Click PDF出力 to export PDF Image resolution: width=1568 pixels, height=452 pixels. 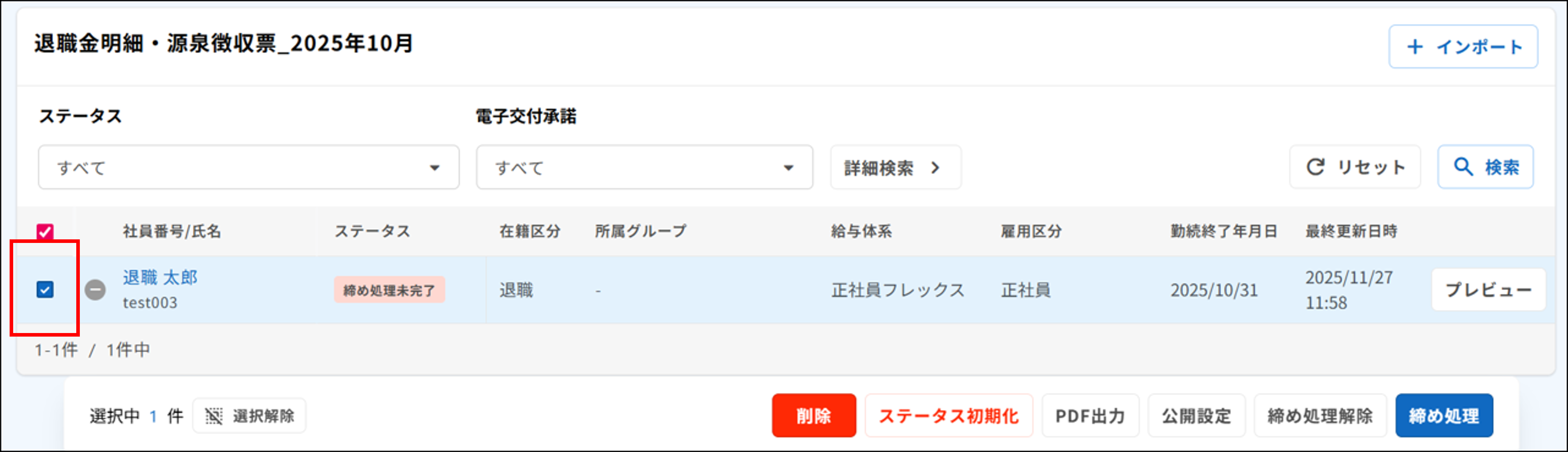(1089, 416)
